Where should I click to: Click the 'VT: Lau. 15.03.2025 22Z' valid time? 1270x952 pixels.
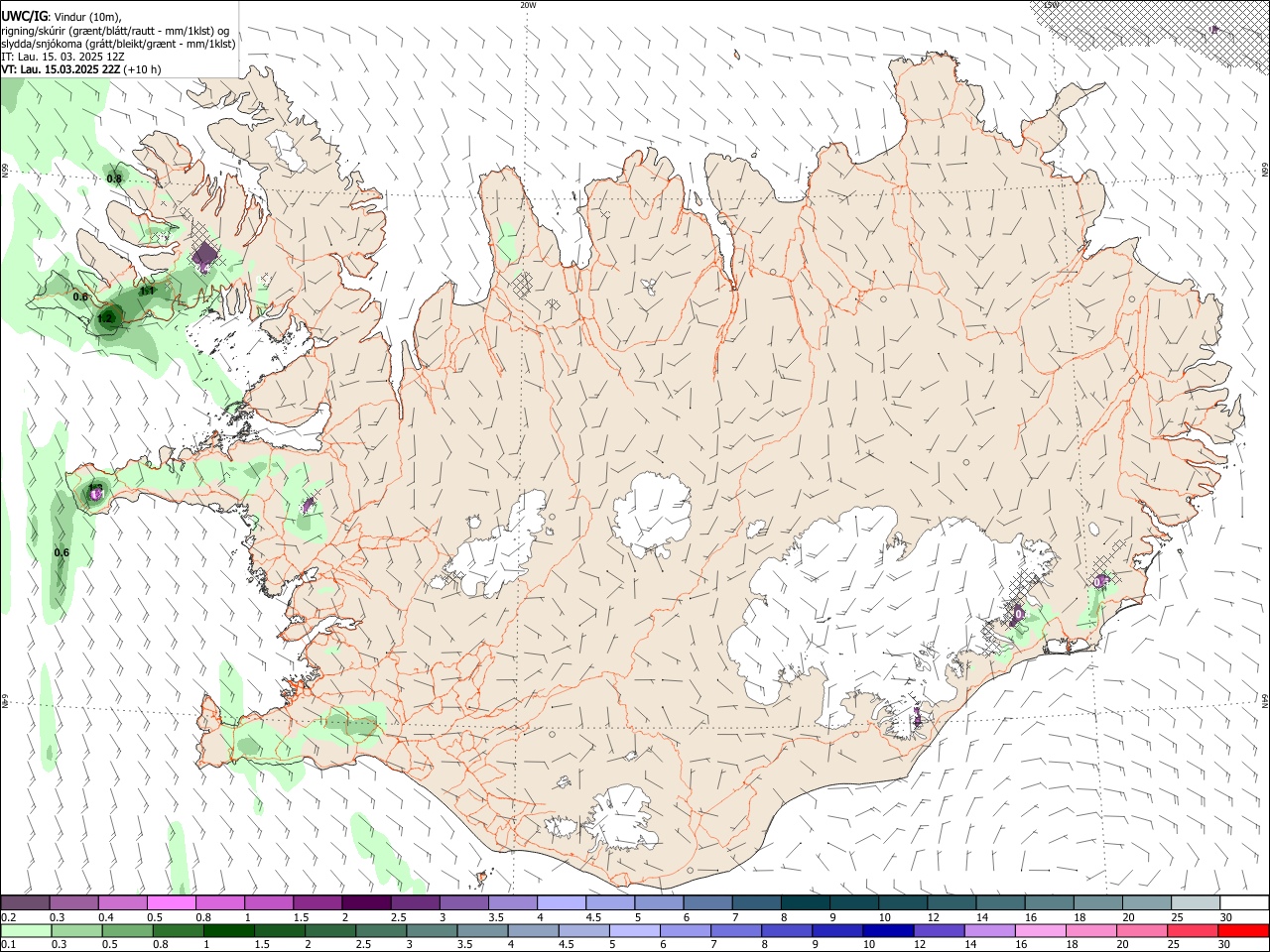pyautogui.click(x=61, y=69)
